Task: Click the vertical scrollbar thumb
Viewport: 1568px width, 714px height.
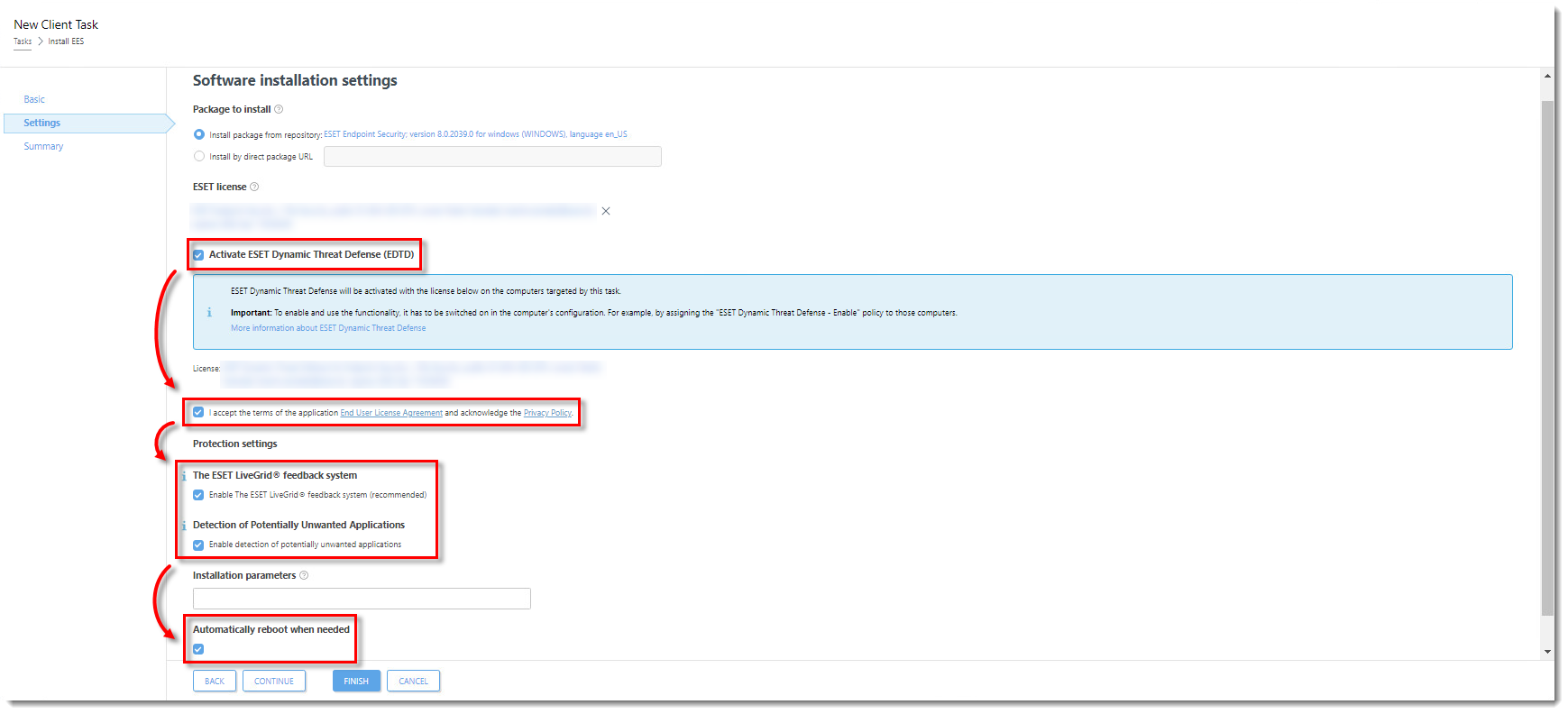Action: (1547, 358)
